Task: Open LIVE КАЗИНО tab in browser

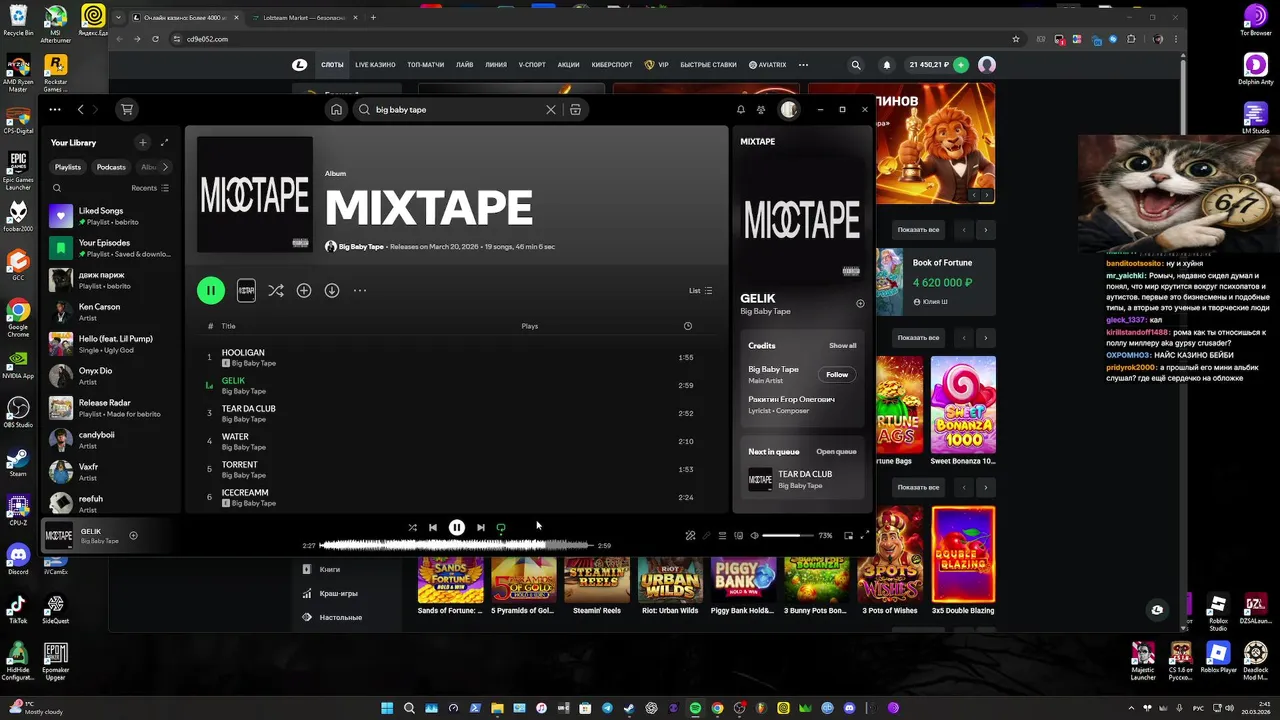Action: coord(375,65)
